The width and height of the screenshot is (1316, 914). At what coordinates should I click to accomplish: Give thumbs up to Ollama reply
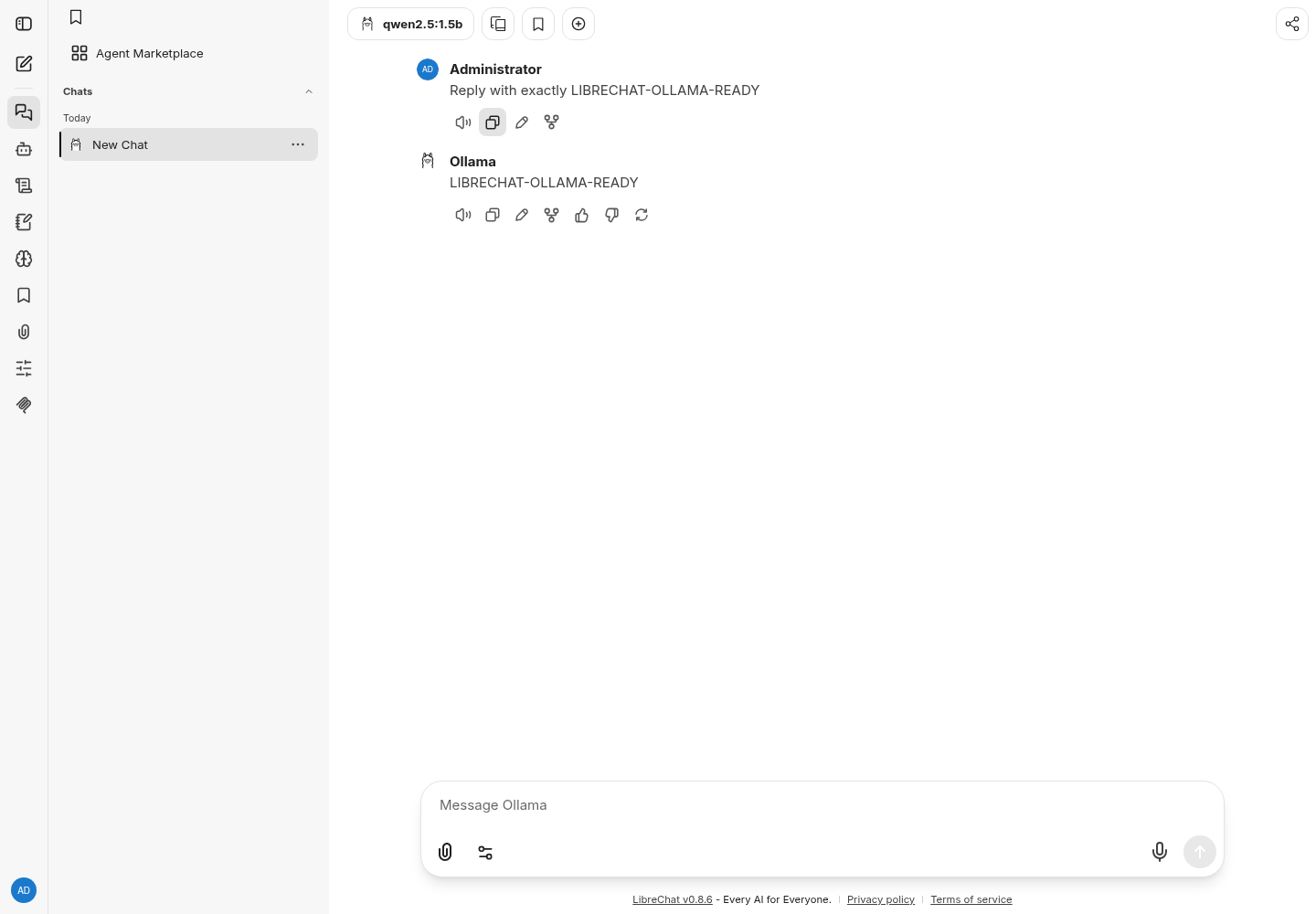pyautogui.click(x=581, y=215)
